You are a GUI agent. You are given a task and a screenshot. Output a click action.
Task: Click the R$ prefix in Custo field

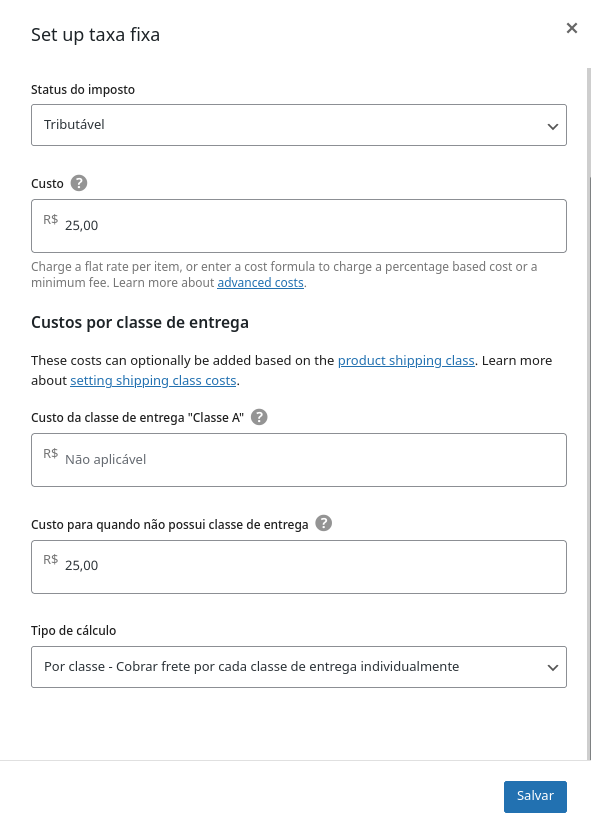50,219
